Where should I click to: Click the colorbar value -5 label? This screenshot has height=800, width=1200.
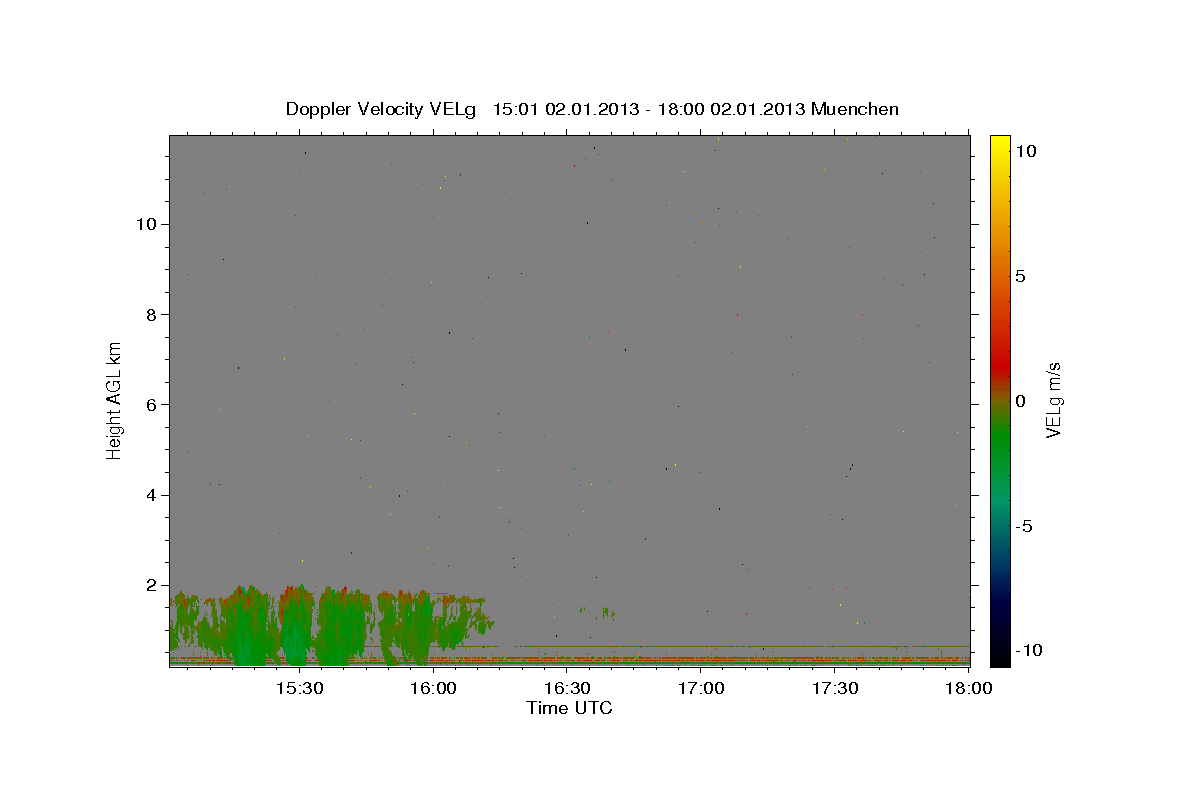click(1025, 526)
